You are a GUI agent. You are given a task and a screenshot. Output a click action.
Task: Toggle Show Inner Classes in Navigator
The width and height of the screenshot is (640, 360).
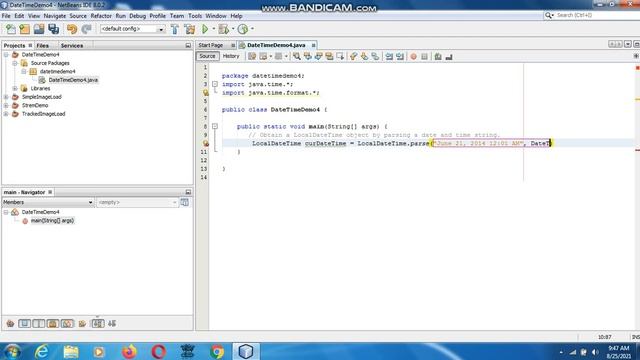point(67,324)
